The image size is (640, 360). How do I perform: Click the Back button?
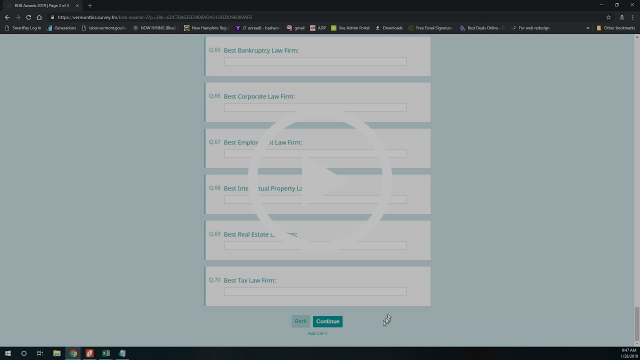tap(300, 321)
